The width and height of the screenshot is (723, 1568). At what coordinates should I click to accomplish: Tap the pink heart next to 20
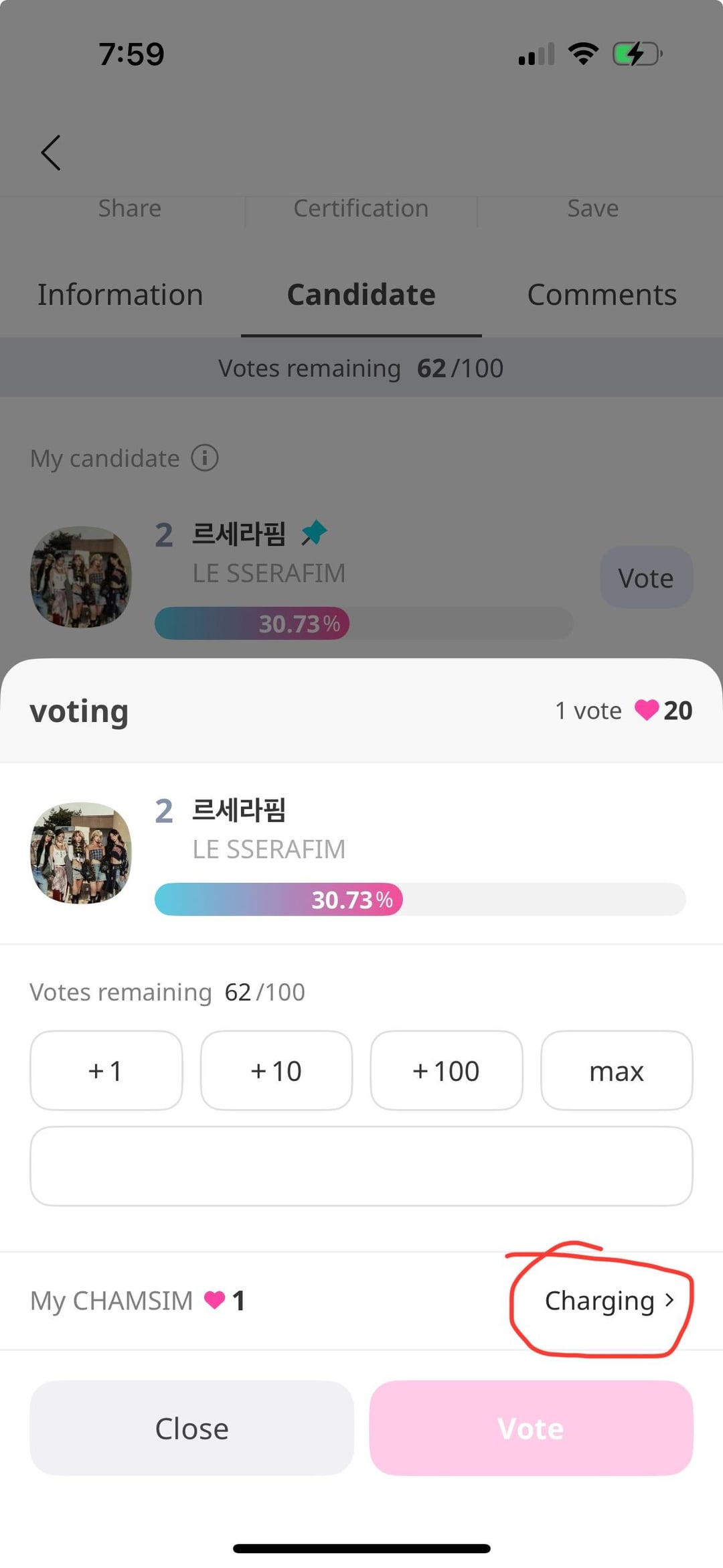click(646, 710)
